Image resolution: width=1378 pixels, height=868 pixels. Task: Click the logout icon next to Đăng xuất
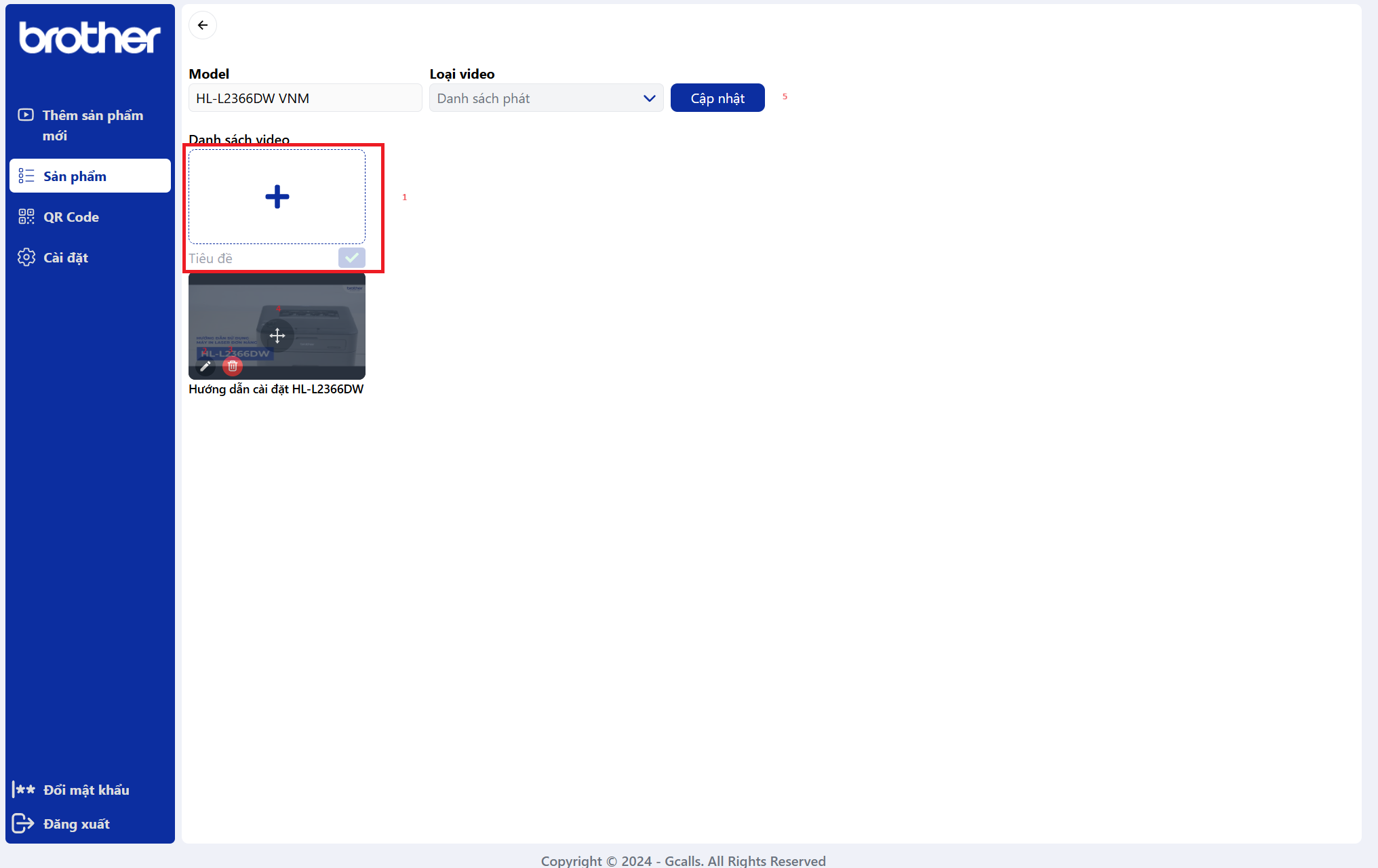pos(23,823)
